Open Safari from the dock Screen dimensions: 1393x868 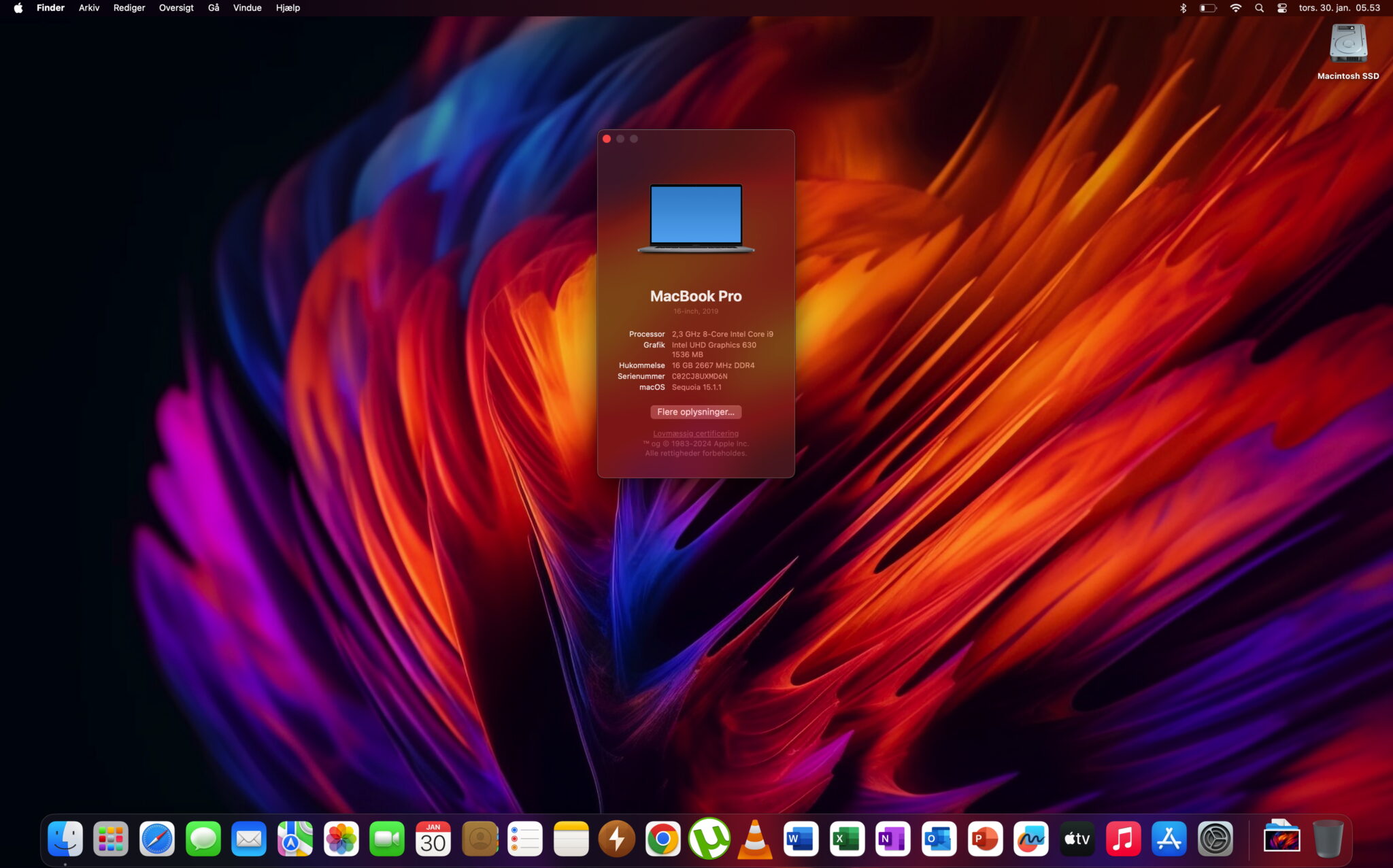tap(156, 839)
